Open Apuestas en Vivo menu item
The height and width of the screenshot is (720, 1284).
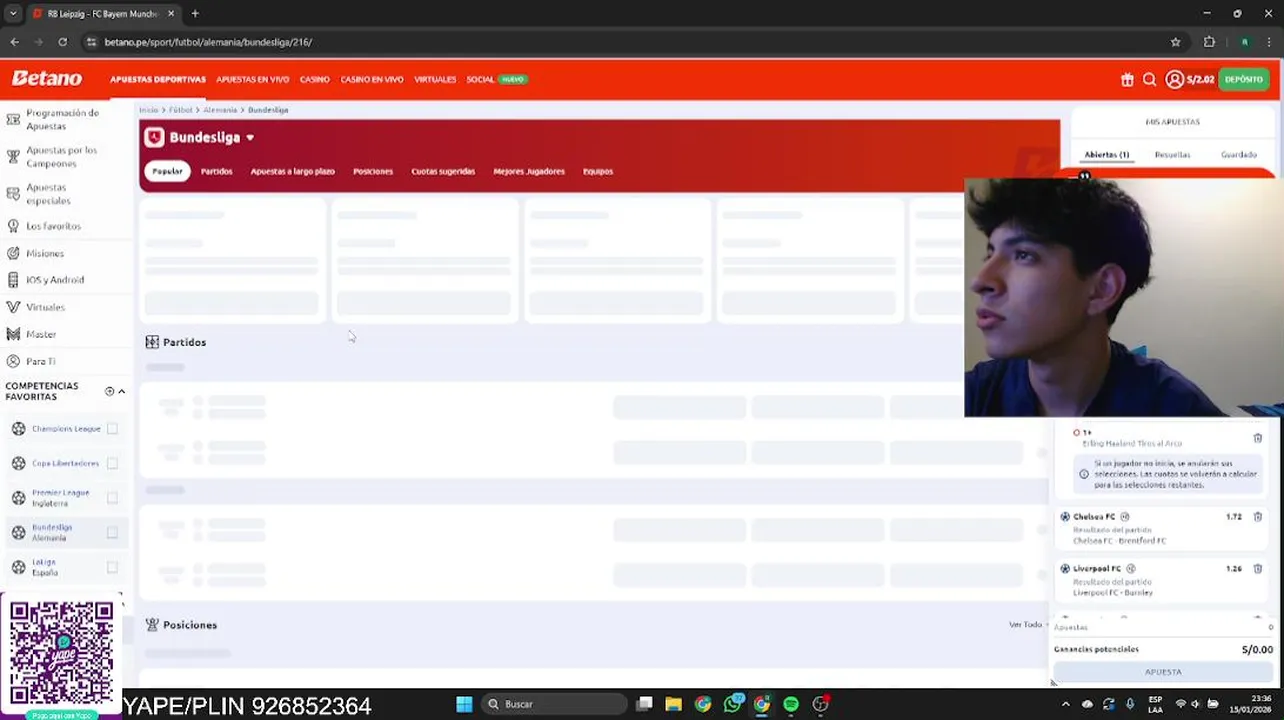(x=252, y=79)
